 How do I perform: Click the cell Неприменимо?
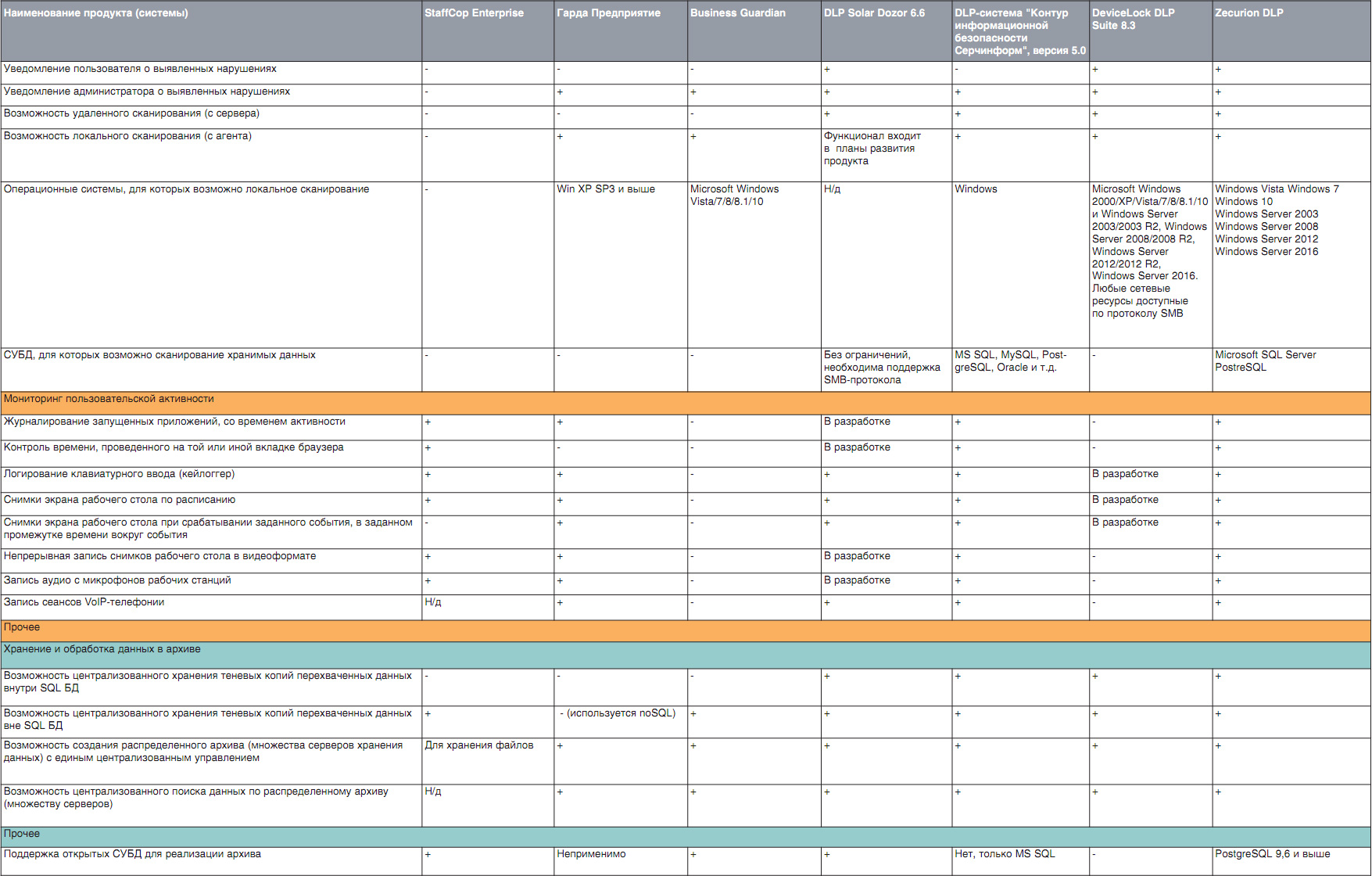(621, 860)
